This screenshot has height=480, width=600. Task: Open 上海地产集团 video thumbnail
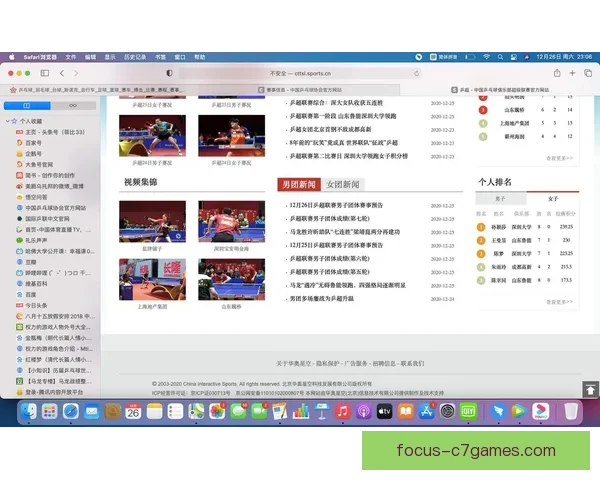(x=152, y=279)
